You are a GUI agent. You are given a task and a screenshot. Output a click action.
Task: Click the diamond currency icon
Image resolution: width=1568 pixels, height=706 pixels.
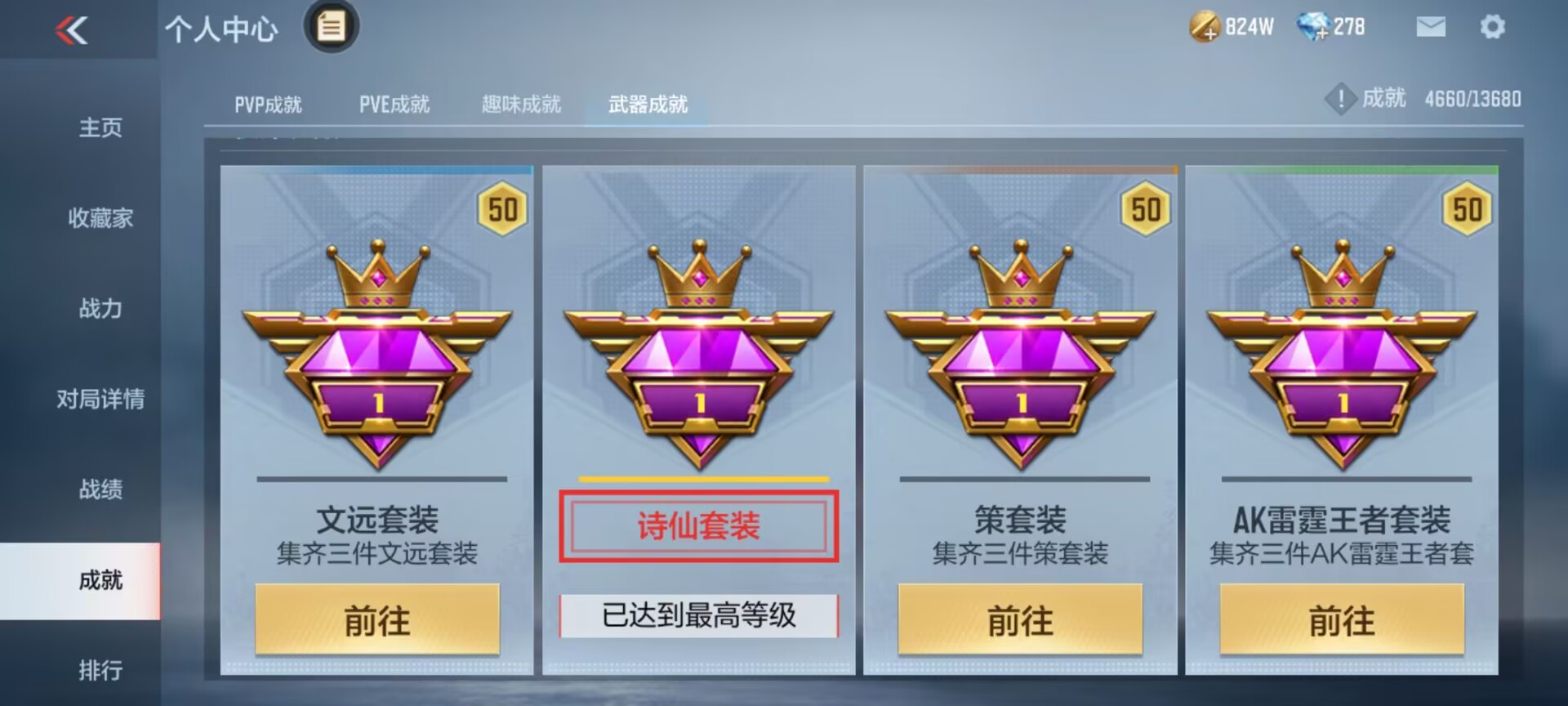click(x=1312, y=27)
